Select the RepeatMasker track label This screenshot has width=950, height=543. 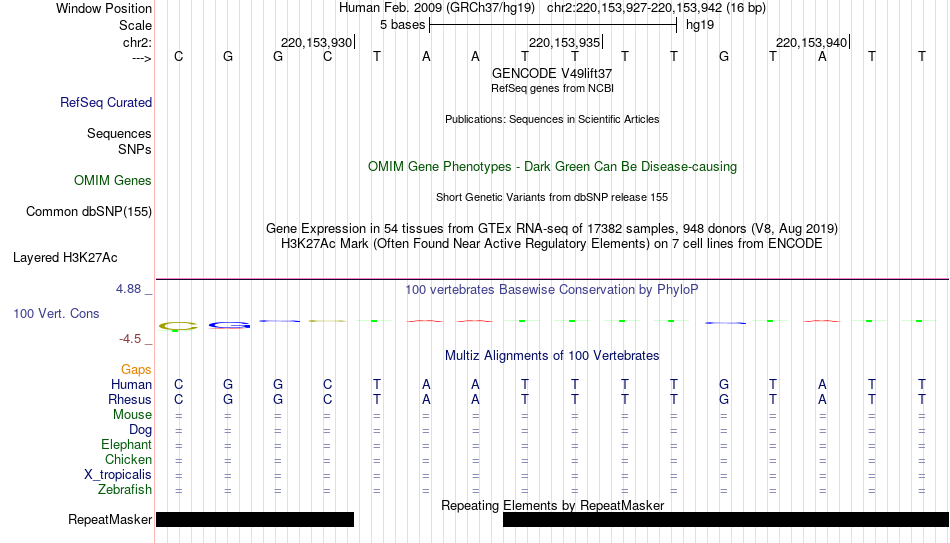[110, 519]
